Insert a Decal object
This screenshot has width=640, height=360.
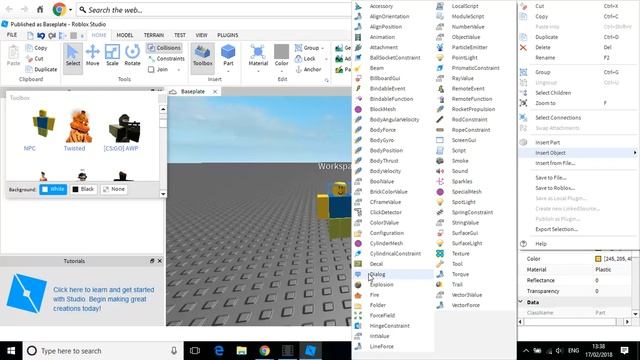point(376,264)
